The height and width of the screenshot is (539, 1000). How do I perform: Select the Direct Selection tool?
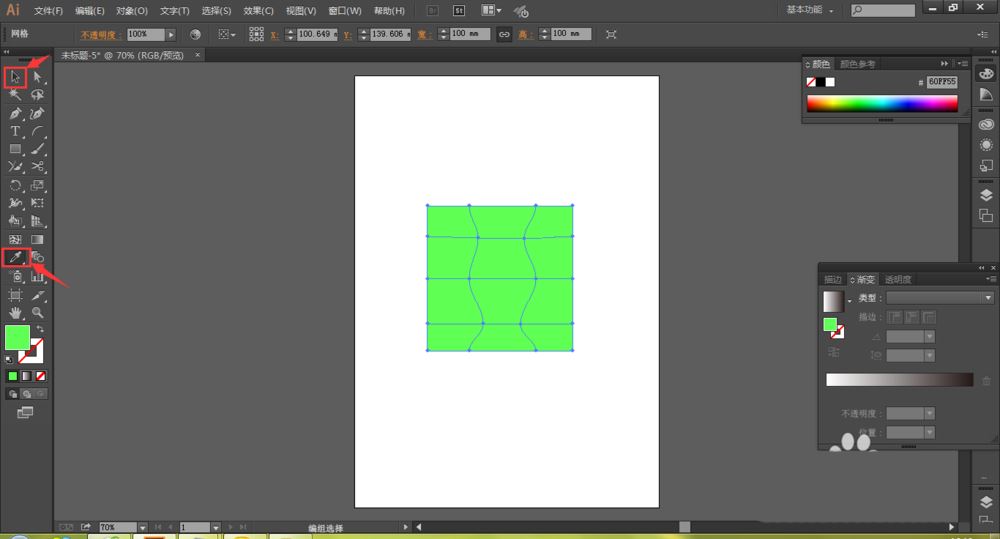click(37, 77)
